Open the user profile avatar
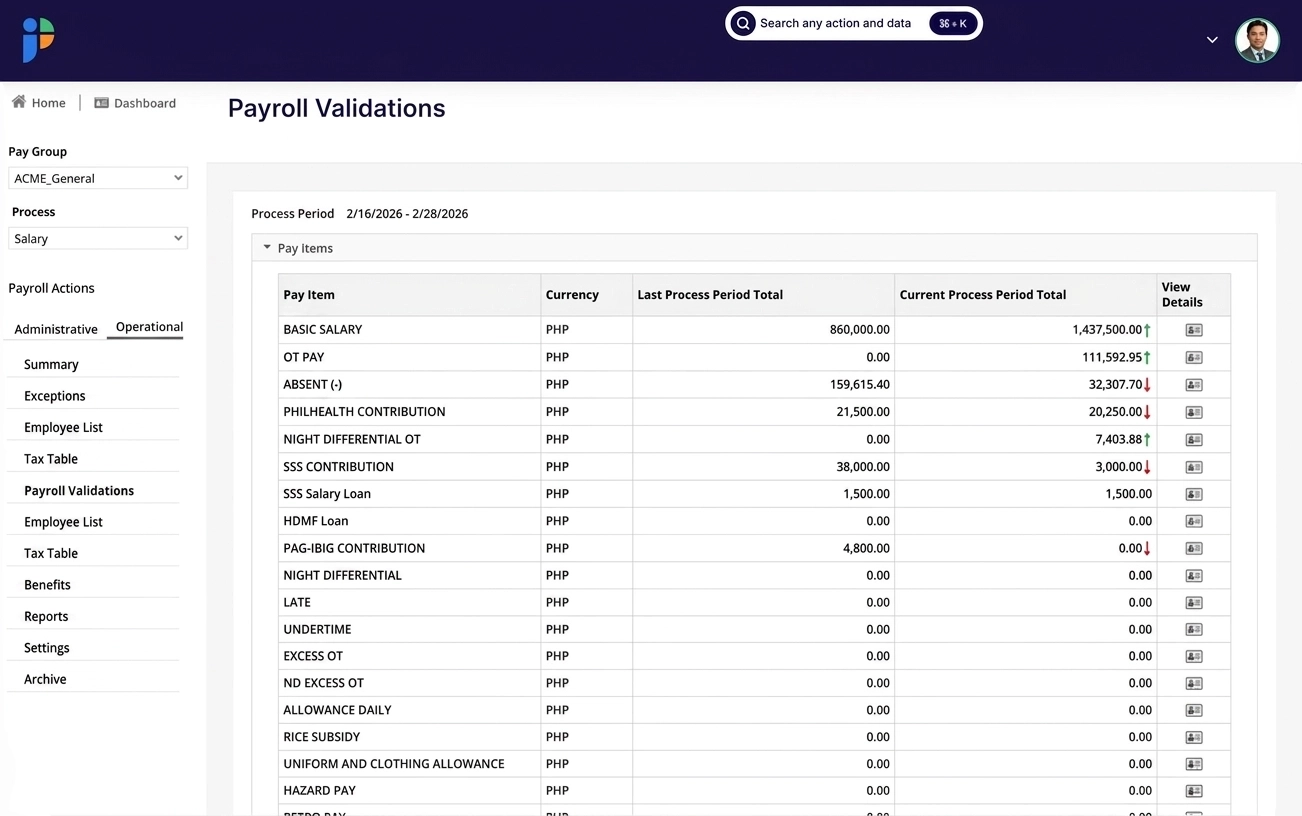 (1257, 41)
